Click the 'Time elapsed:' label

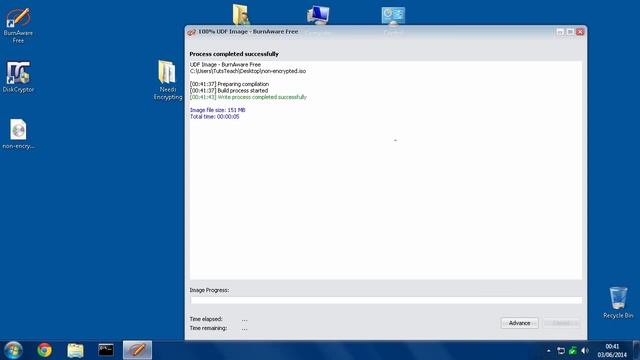pyautogui.click(x=206, y=319)
